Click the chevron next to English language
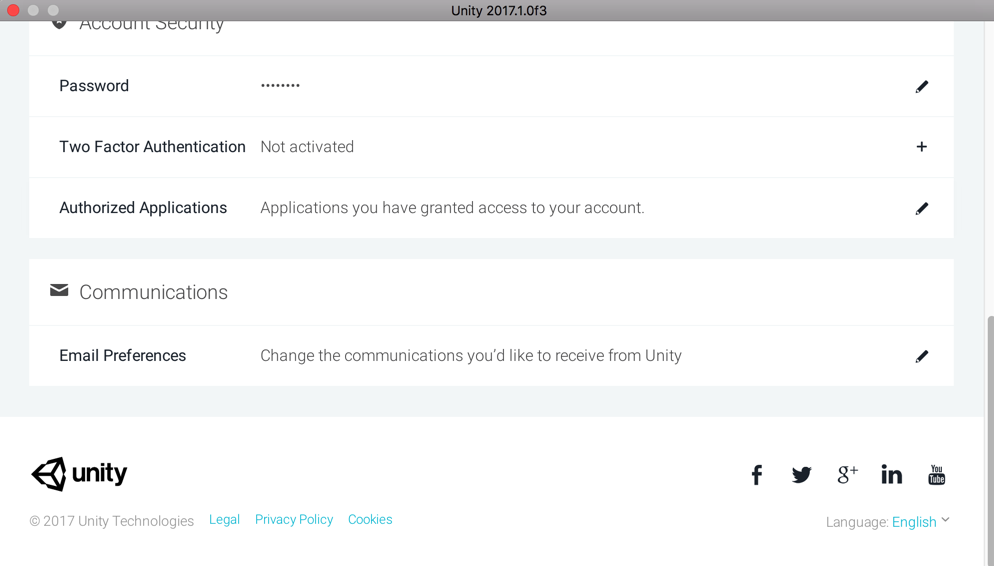This screenshot has height=566, width=994. [946, 520]
